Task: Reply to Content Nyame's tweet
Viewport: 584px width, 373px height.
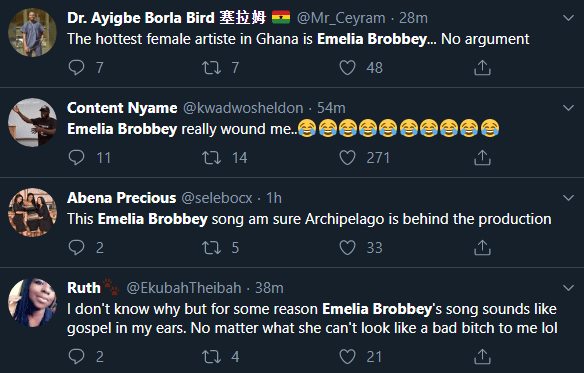Action: point(77,157)
